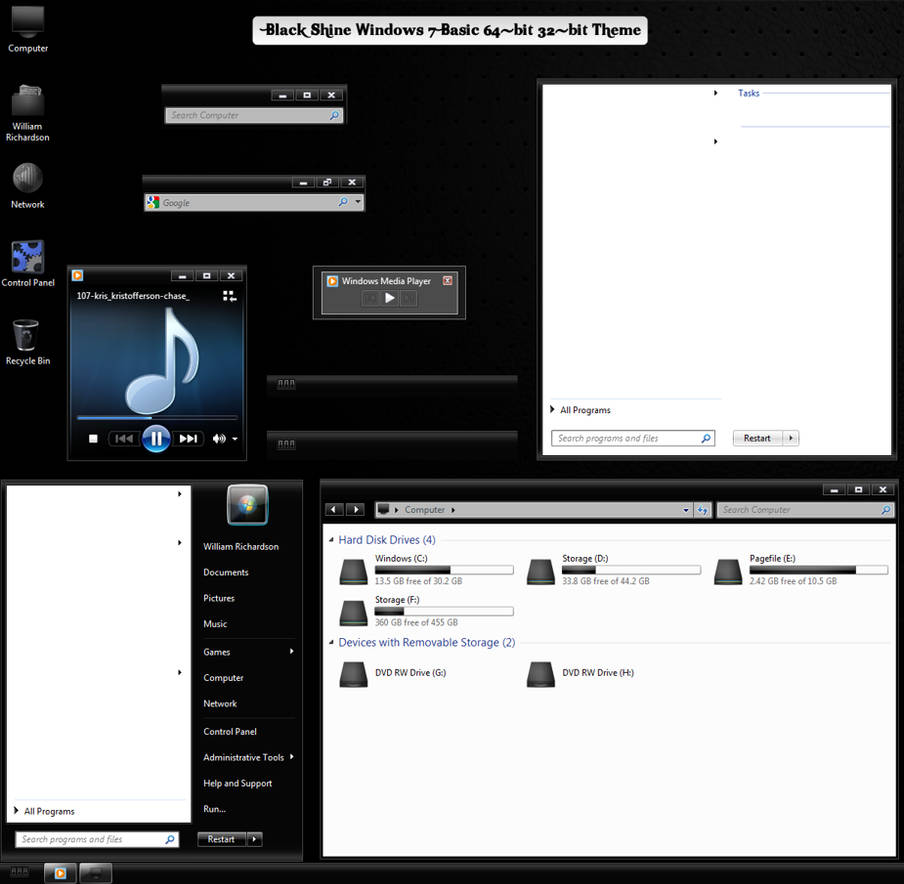Click the Windows Media Player taskbar icon
Viewport: 904px width, 884px height.
tap(59, 872)
